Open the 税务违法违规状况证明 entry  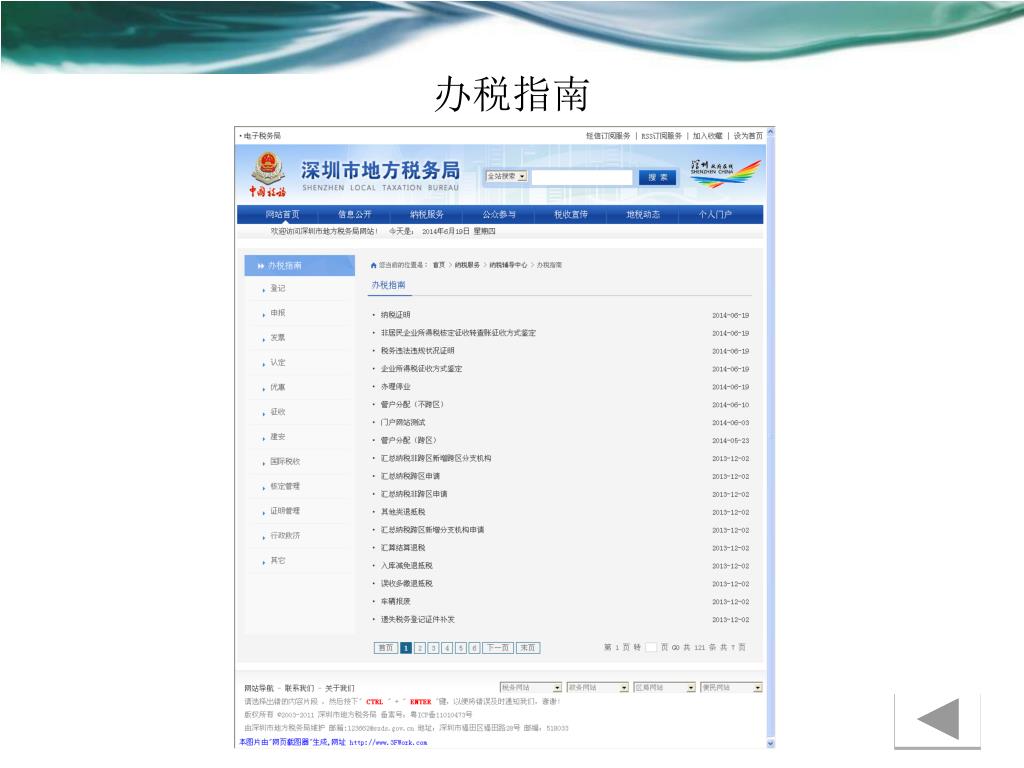pos(418,351)
